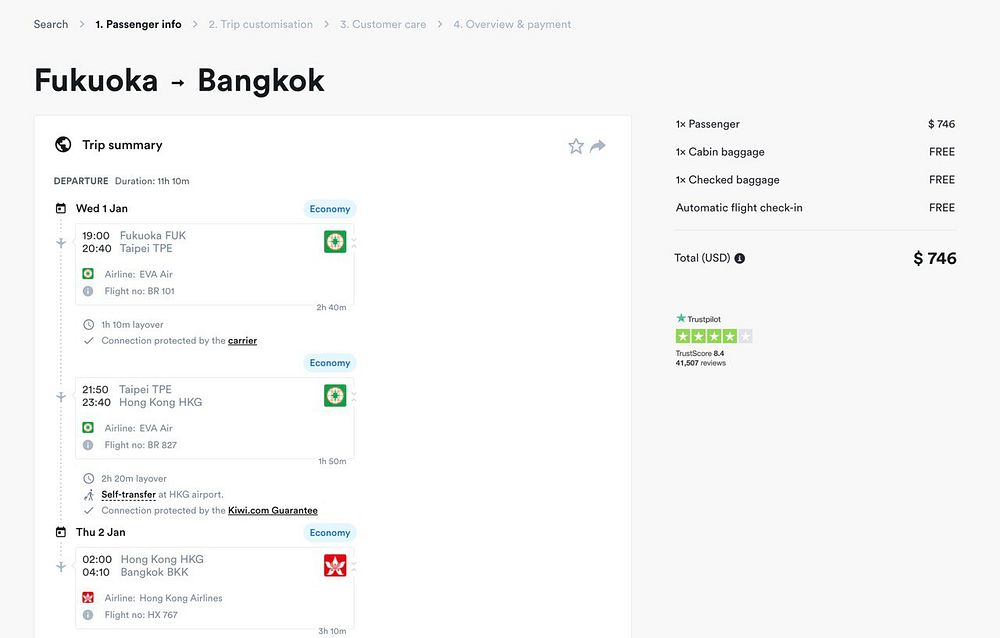The width and height of the screenshot is (1000, 638).
Task: Click the Hong Kong Airlines logo on Bangkok flight
Action: [x=335, y=566]
